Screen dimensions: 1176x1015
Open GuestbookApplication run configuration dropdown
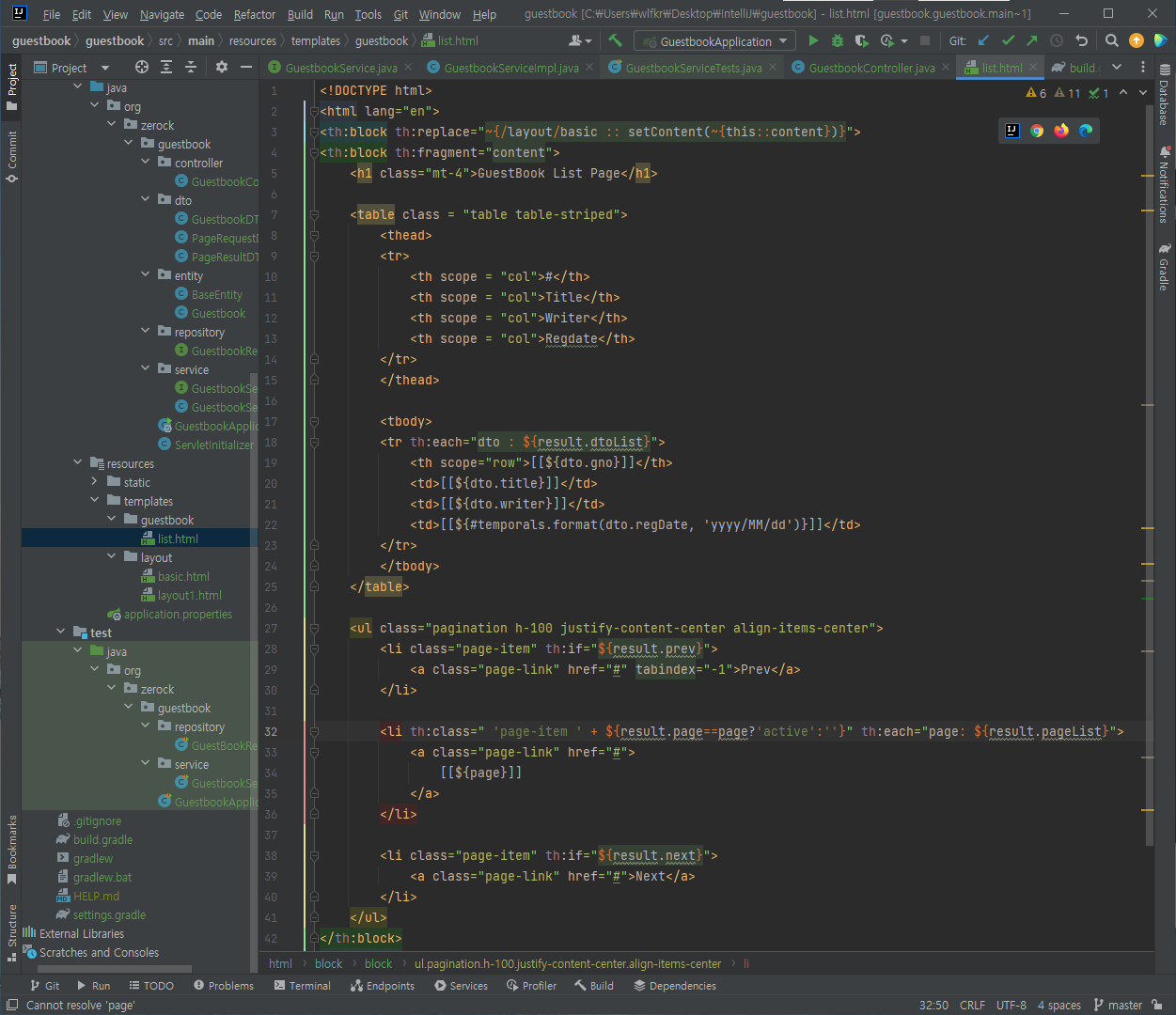pyautogui.click(x=715, y=41)
